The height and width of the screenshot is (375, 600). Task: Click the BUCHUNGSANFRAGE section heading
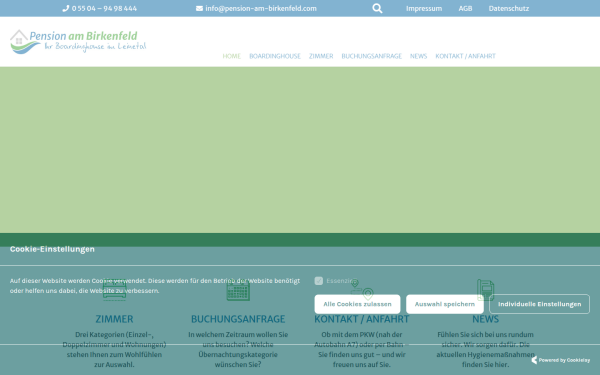click(238, 319)
